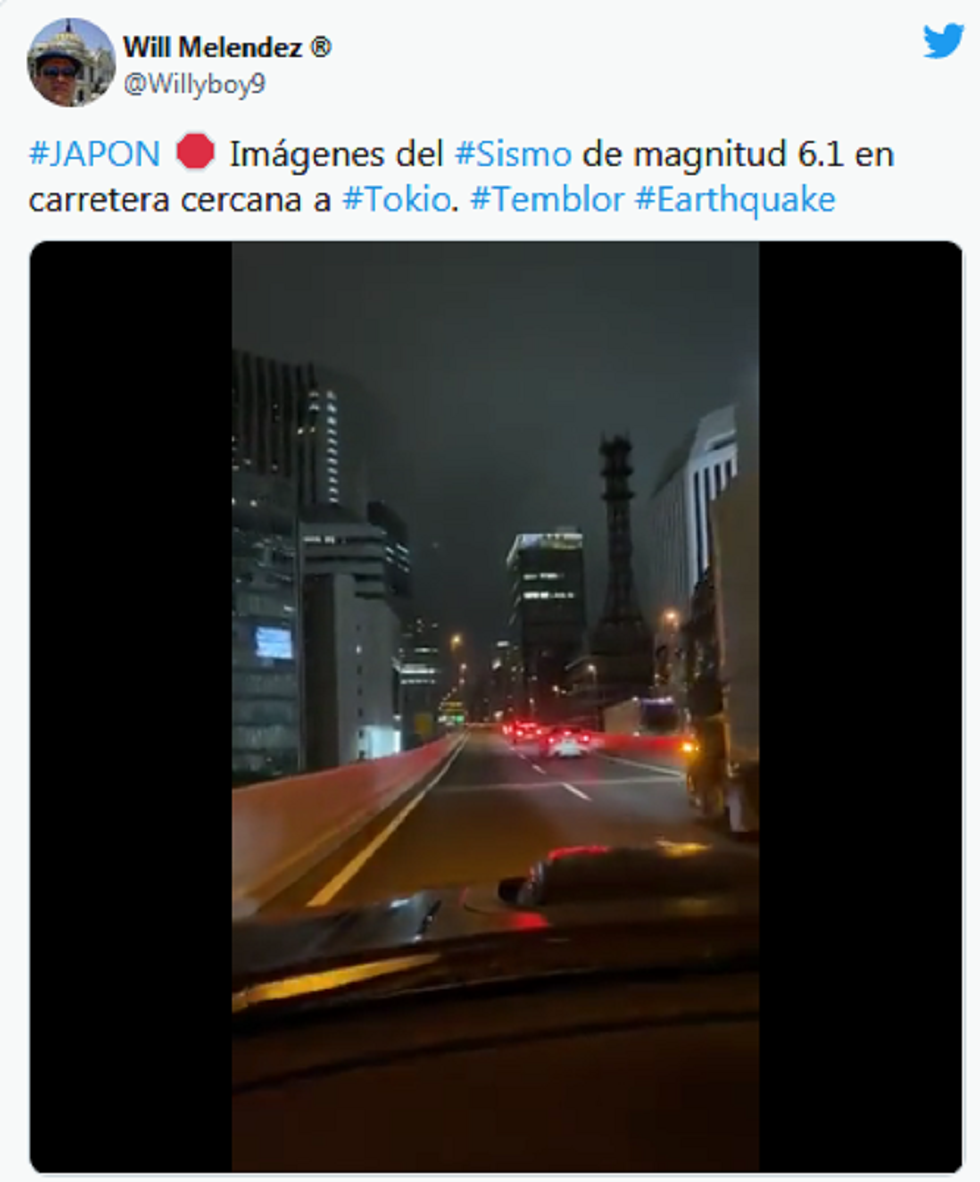Click the blue lit billboard in video

[274, 642]
